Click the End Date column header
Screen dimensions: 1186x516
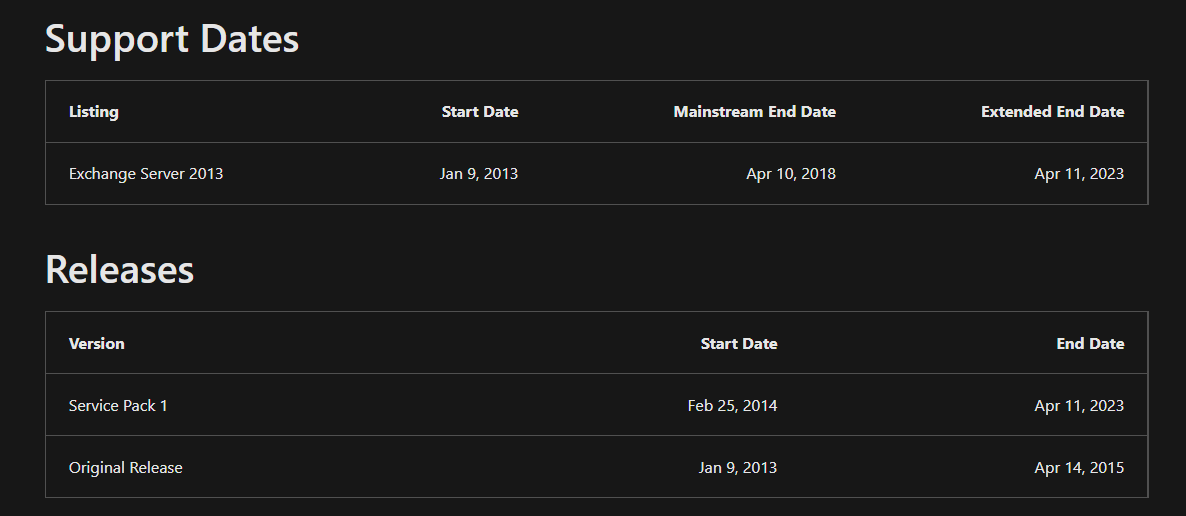[x=1090, y=343]
